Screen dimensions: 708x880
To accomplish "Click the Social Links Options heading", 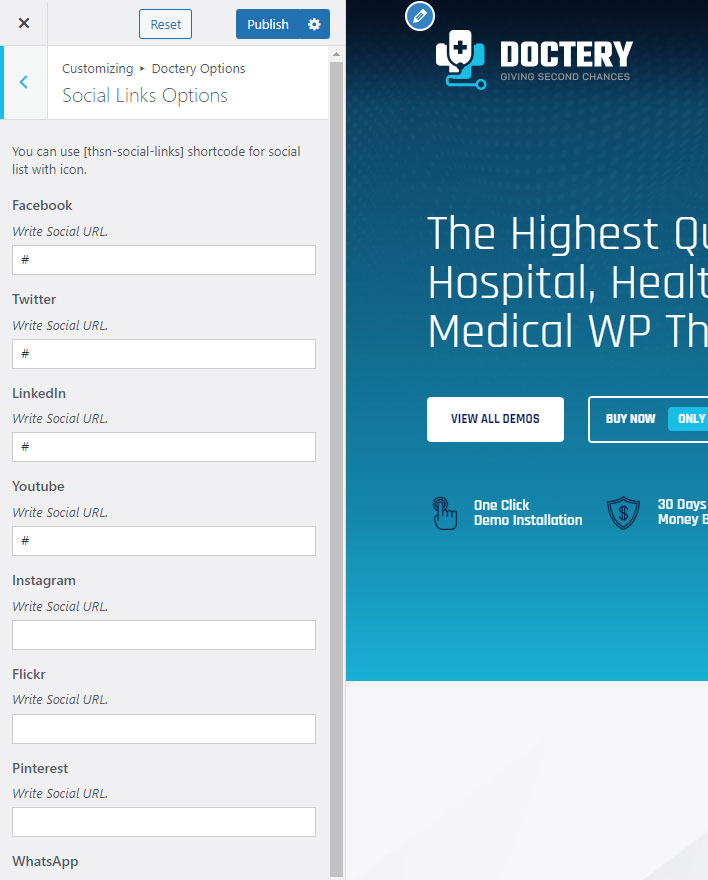I will 145,96.
